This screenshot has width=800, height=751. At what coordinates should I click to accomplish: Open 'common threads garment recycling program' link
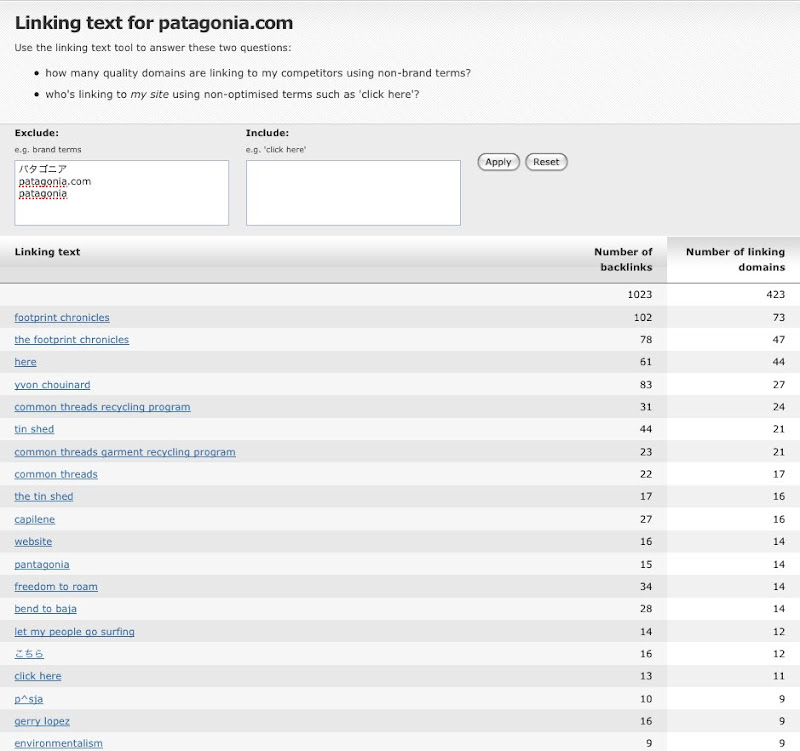(125, 452)
